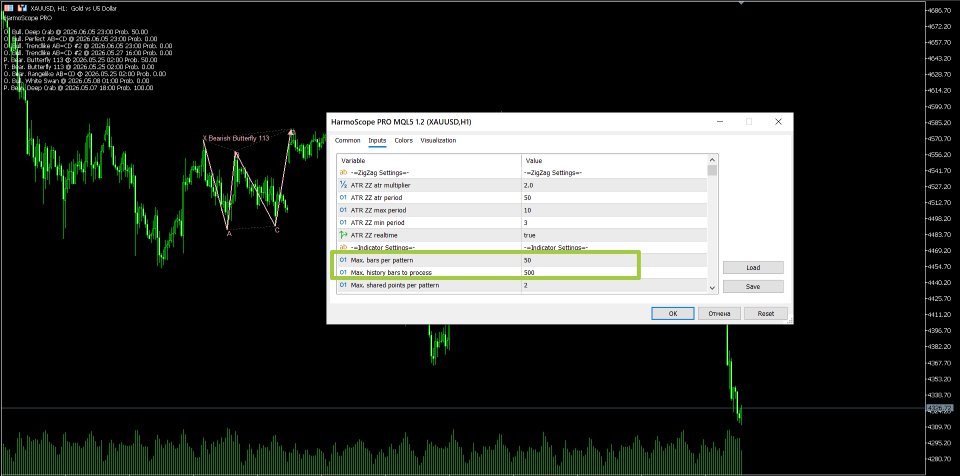Screen dimensions: 960x476
Task: Click the pattern point C label on chart
Action: [x=277, y=230]
